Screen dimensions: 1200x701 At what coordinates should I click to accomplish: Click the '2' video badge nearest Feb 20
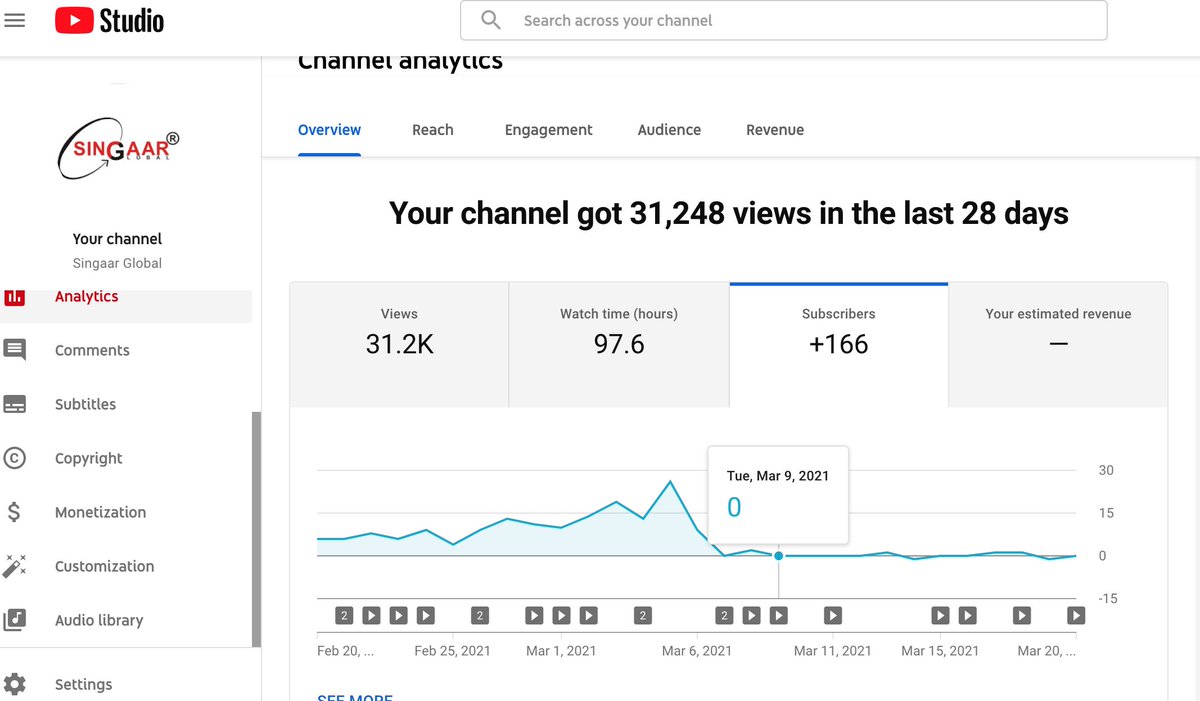pyautogui.click(x=343, y=615)
